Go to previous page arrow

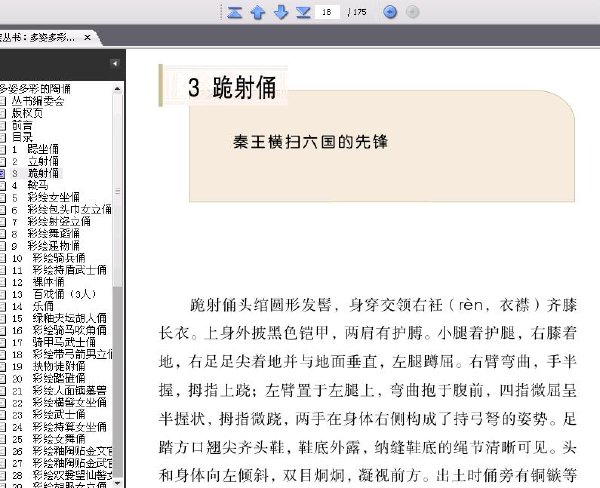click(258, 12)
